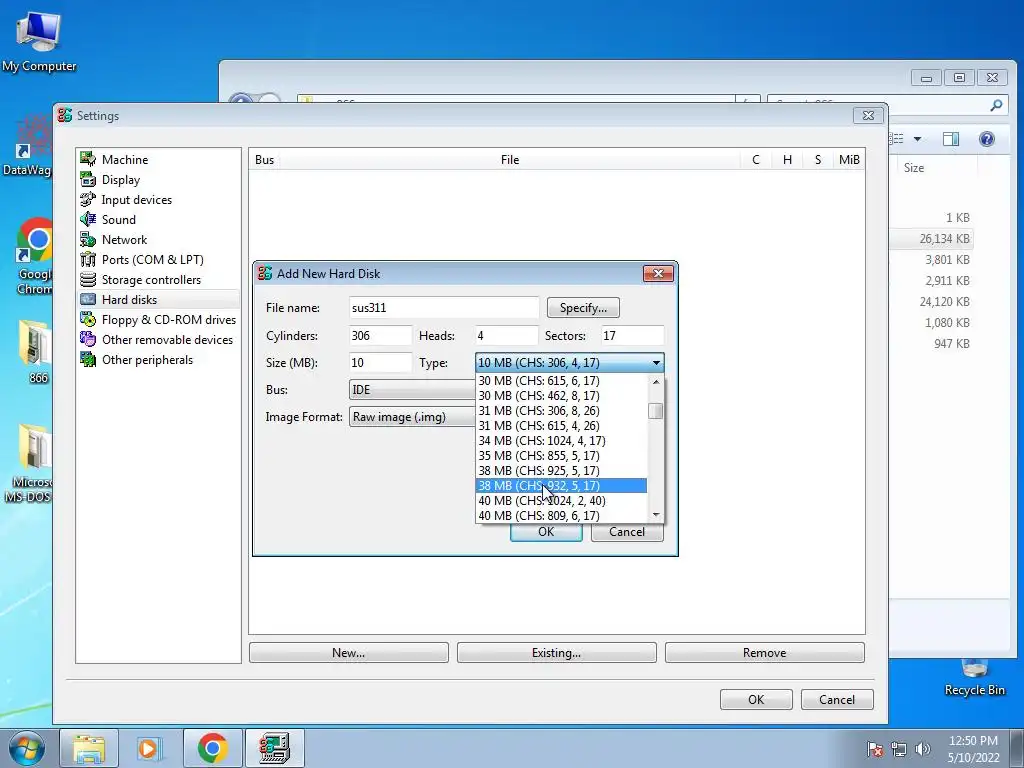Open the Image Format dropdown
The height and width of the screenshot is (768, 1024).
point(413,417)
